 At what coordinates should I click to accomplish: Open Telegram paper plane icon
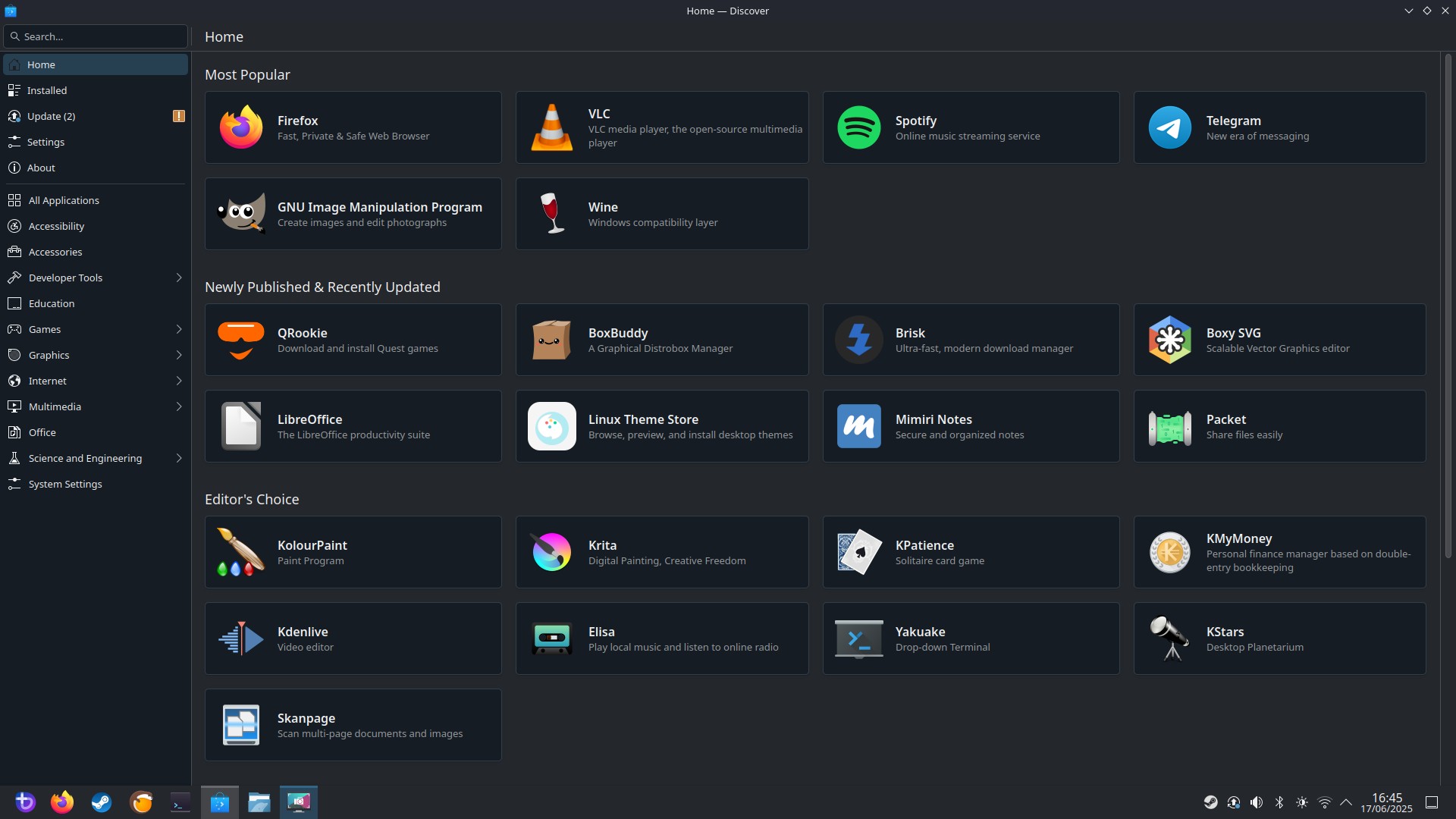[x=1169, y=127]
